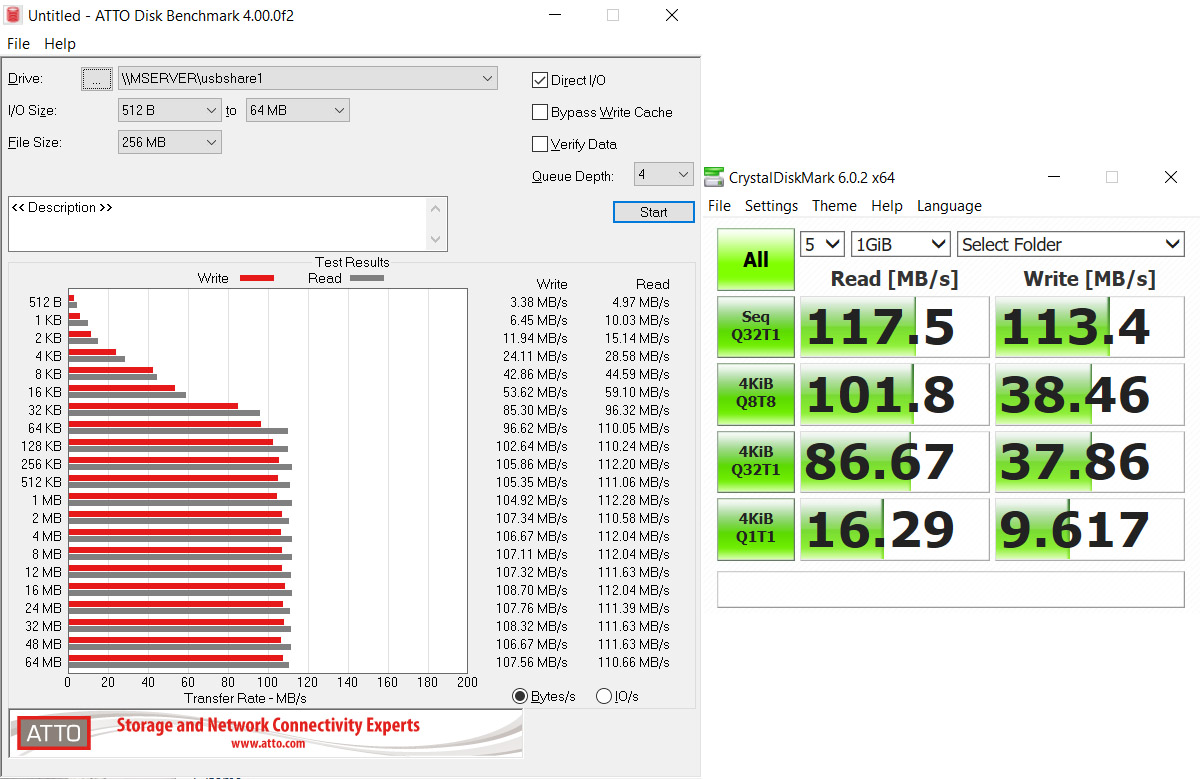Open Help menu in ATTO Disk Benchmark
Screen dimensions: 1200x779
[60, 44]
